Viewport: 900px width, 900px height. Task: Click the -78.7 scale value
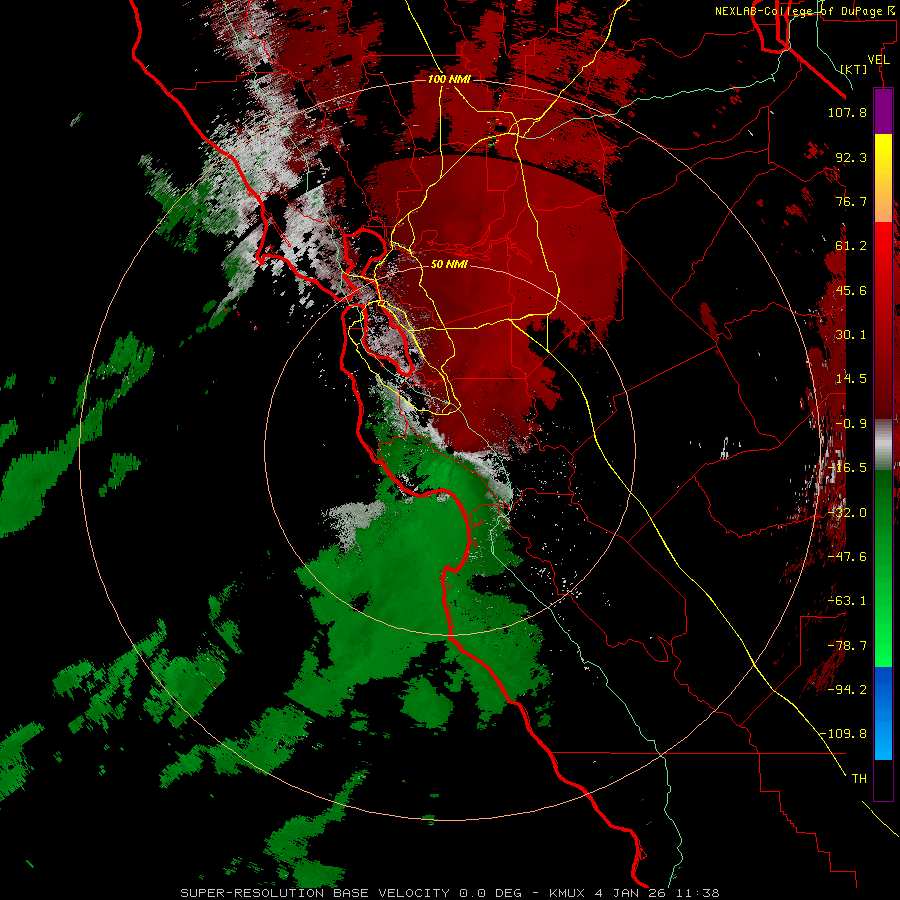pos(847,646)
